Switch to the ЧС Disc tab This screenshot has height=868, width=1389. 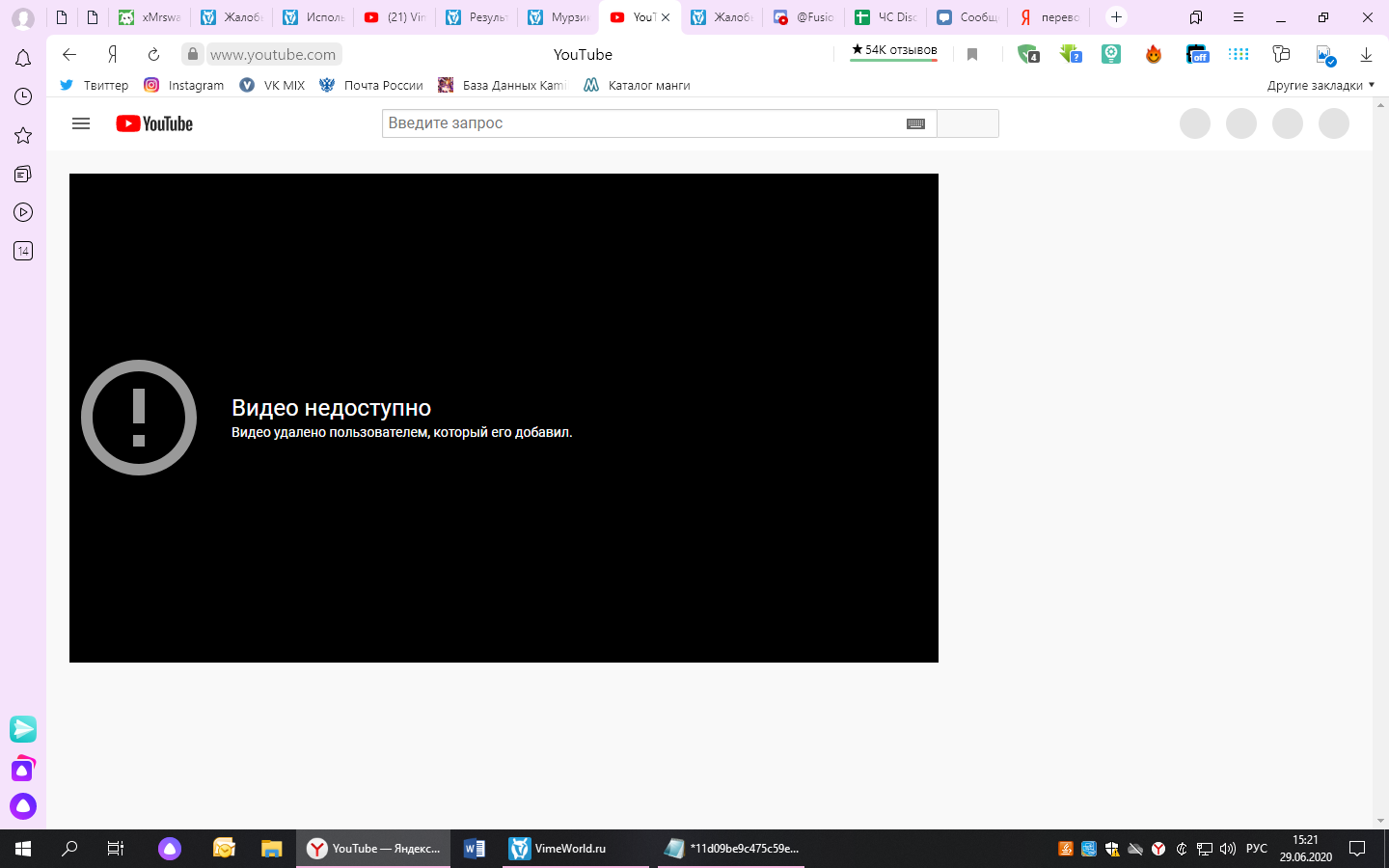coord(885,17)
